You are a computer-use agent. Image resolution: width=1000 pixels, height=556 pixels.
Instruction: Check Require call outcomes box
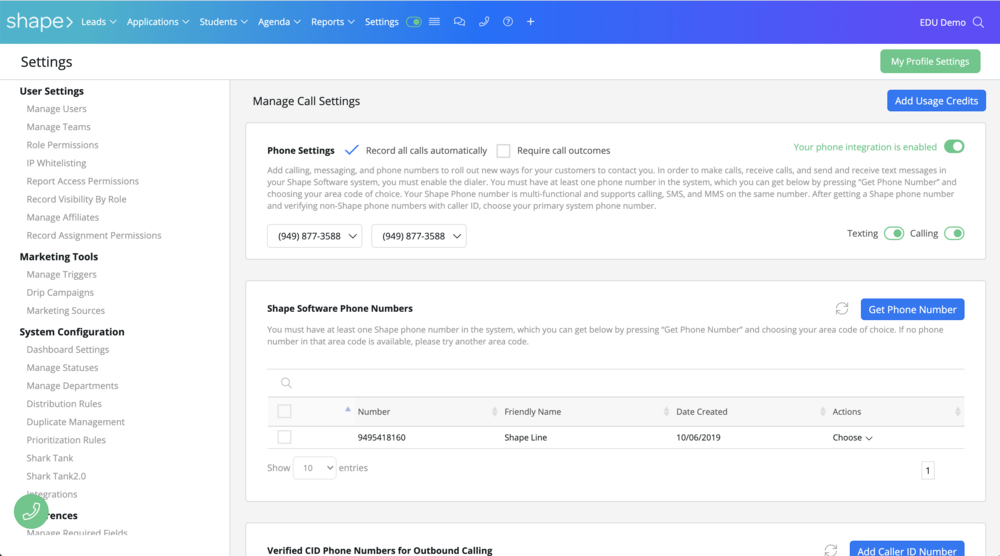[x=503, y=150]
